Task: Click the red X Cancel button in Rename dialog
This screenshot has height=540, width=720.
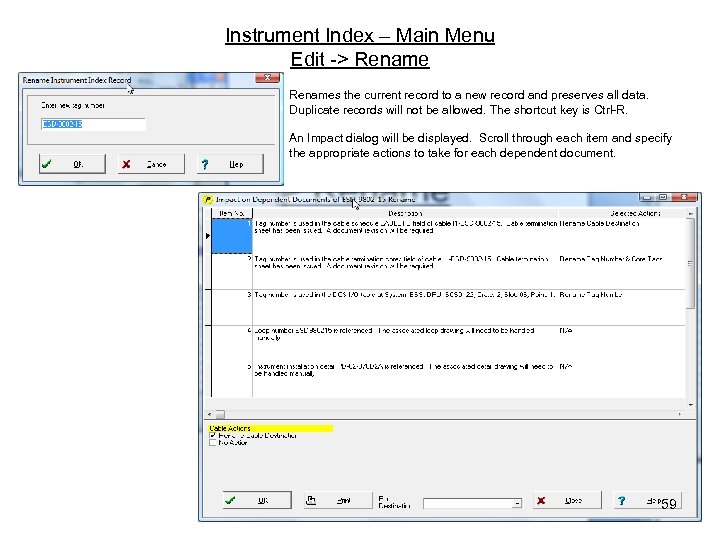Action: (x=151, y=164)
